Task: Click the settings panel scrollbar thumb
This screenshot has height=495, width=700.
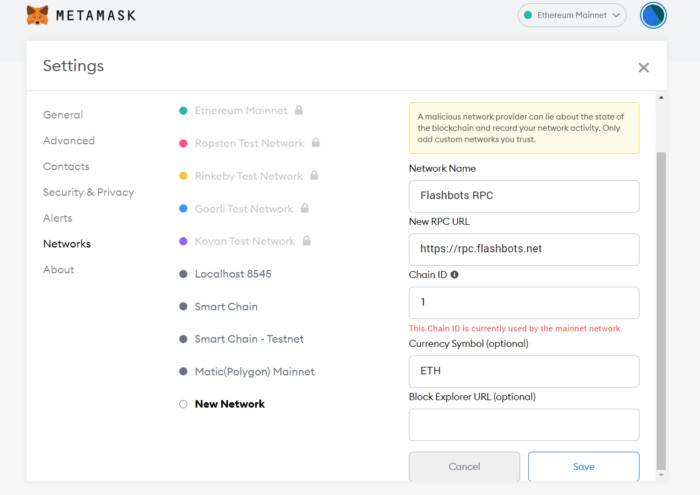Action: (x=661, y=311)
